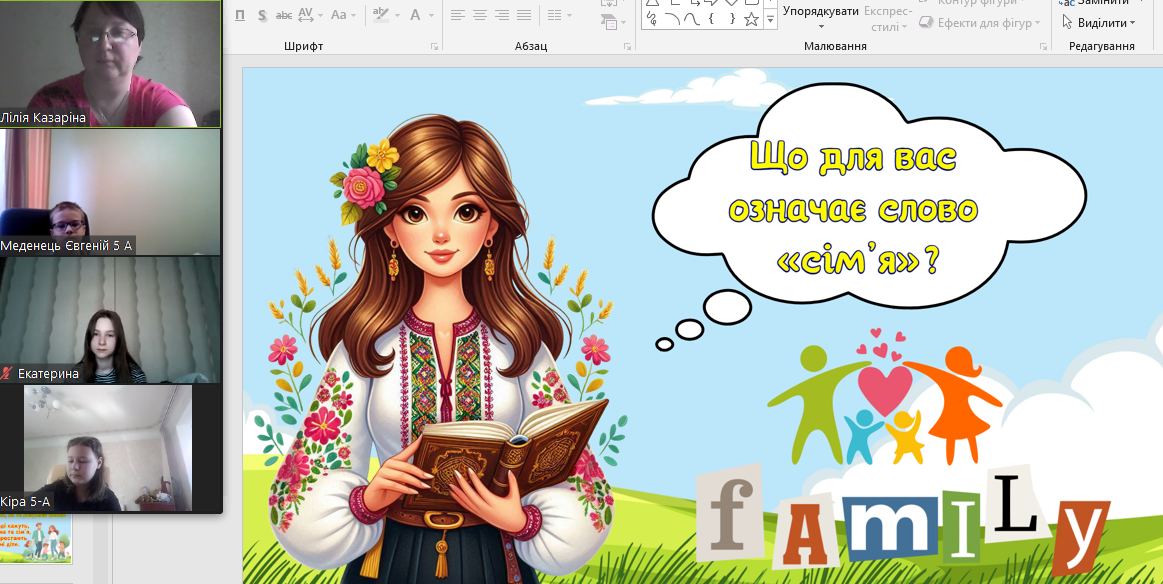
Task: Click the Шрифт group label
Action: click(303, 46)
